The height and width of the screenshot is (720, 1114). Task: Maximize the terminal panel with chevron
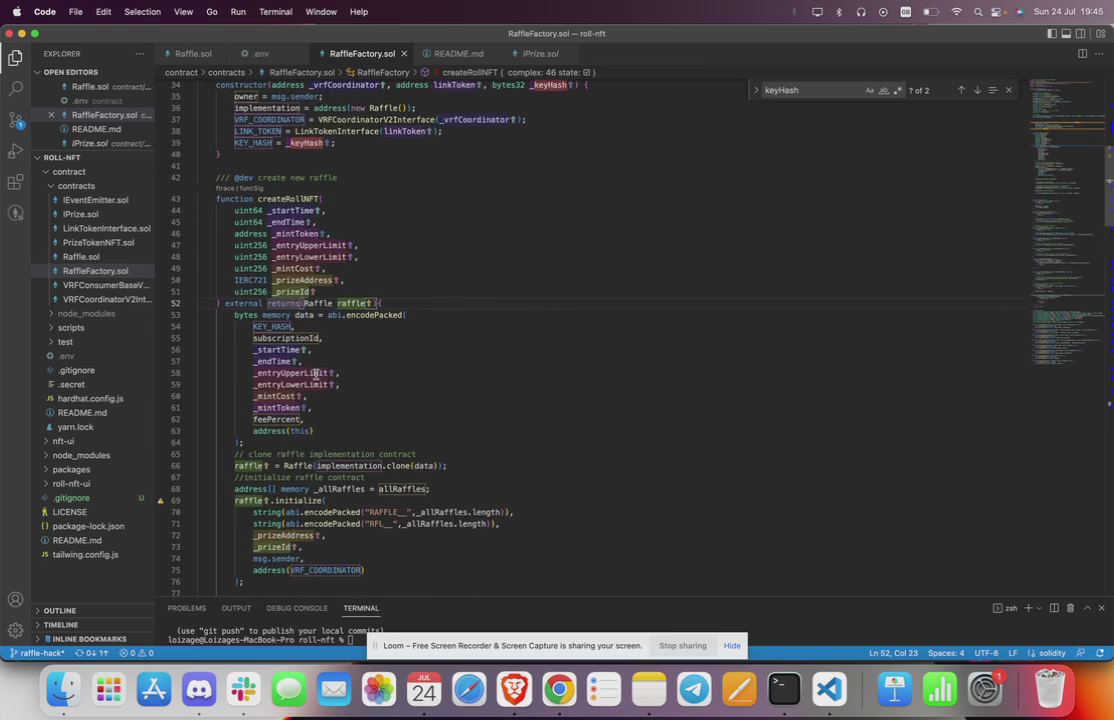[x=1087, y=608]
